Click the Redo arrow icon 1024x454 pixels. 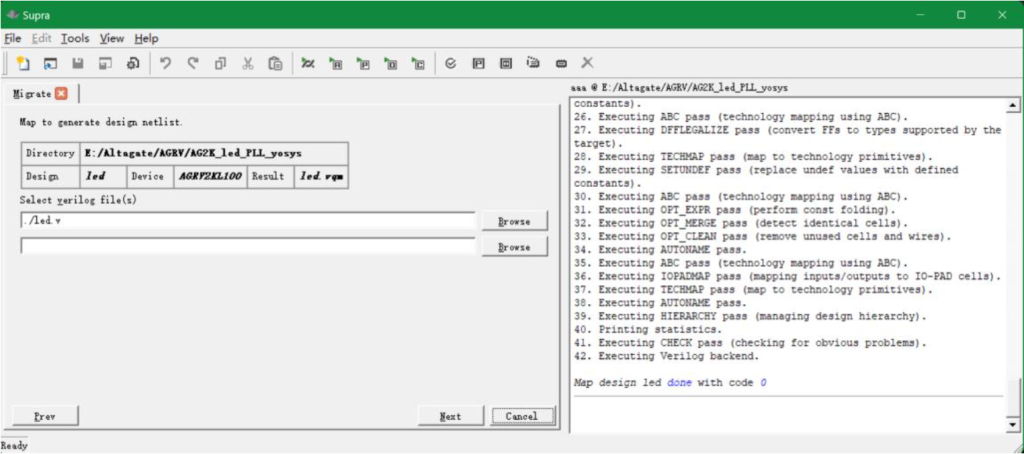pos(193,63)
